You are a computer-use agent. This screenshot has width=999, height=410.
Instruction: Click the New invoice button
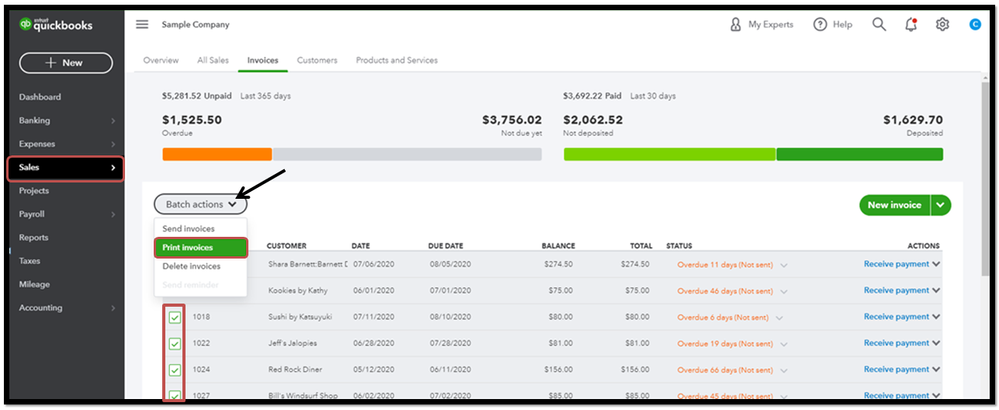(x=895, y=205)
